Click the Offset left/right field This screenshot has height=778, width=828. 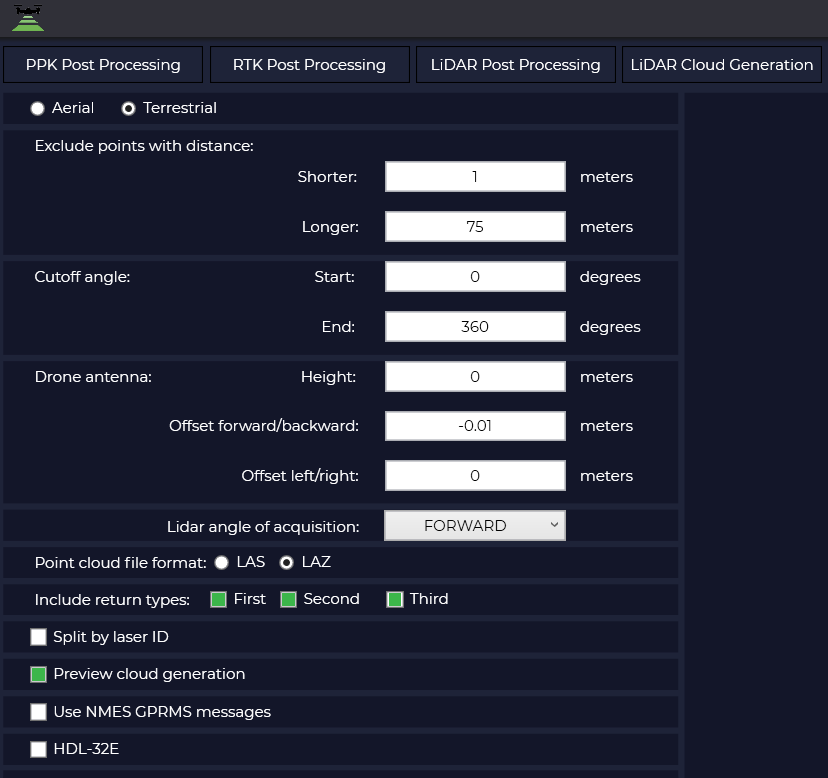click(475, 475)
